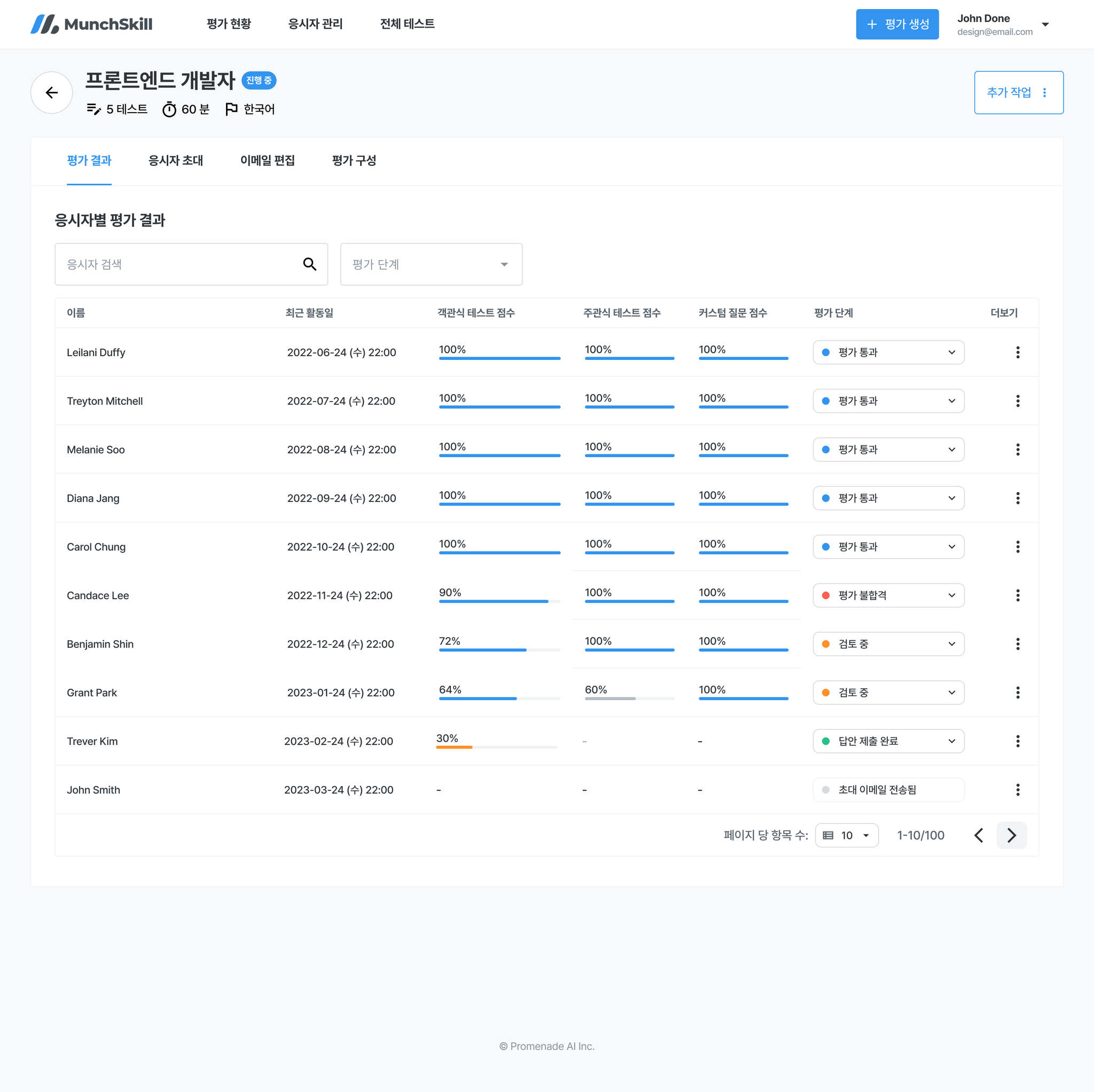Click the 평가 생성 button
1094x1092 pixels.
(896, 24)
